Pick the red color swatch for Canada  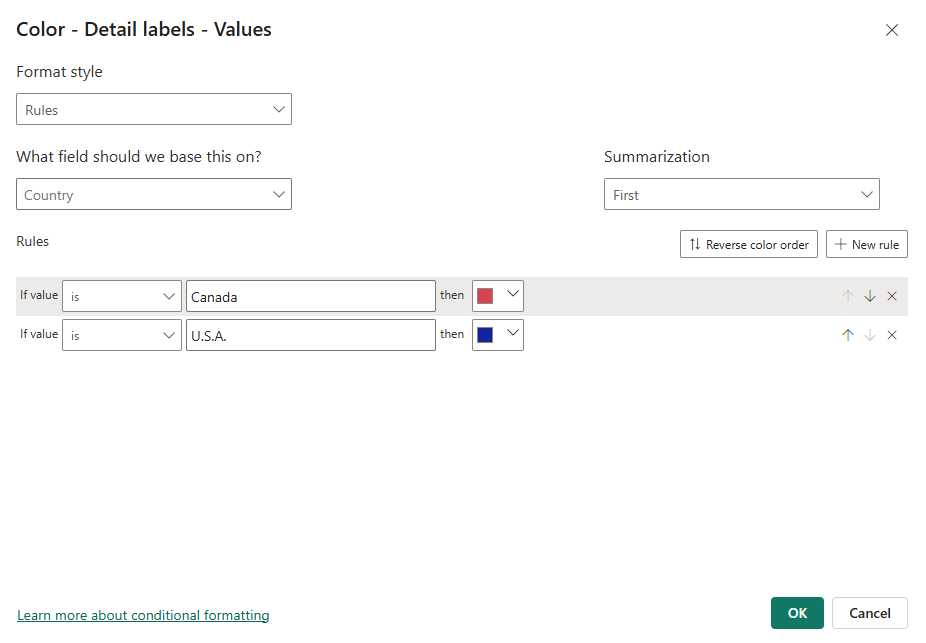[x=486, y=296]
